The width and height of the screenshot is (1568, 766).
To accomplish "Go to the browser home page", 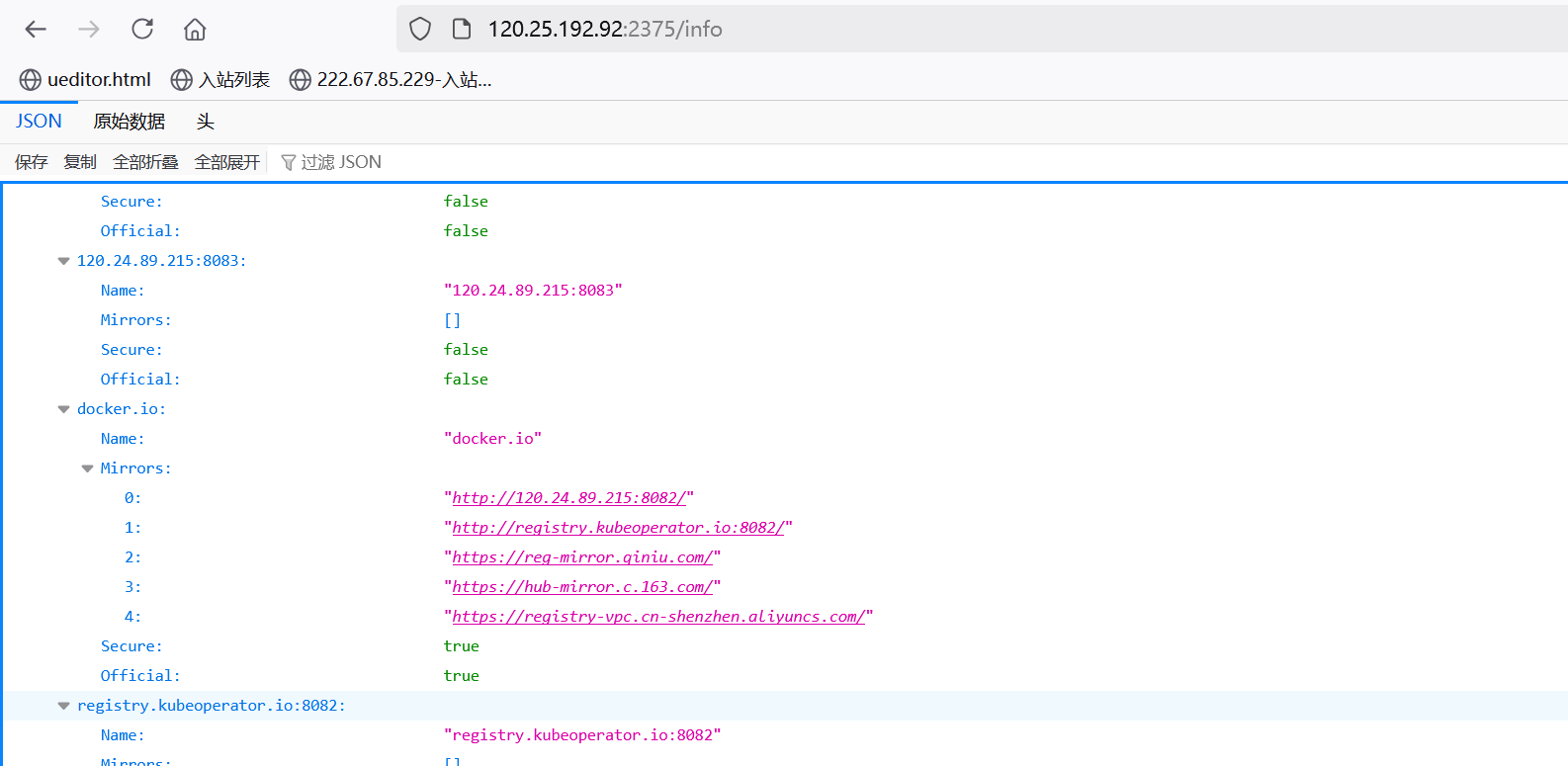I will point(195,30).
